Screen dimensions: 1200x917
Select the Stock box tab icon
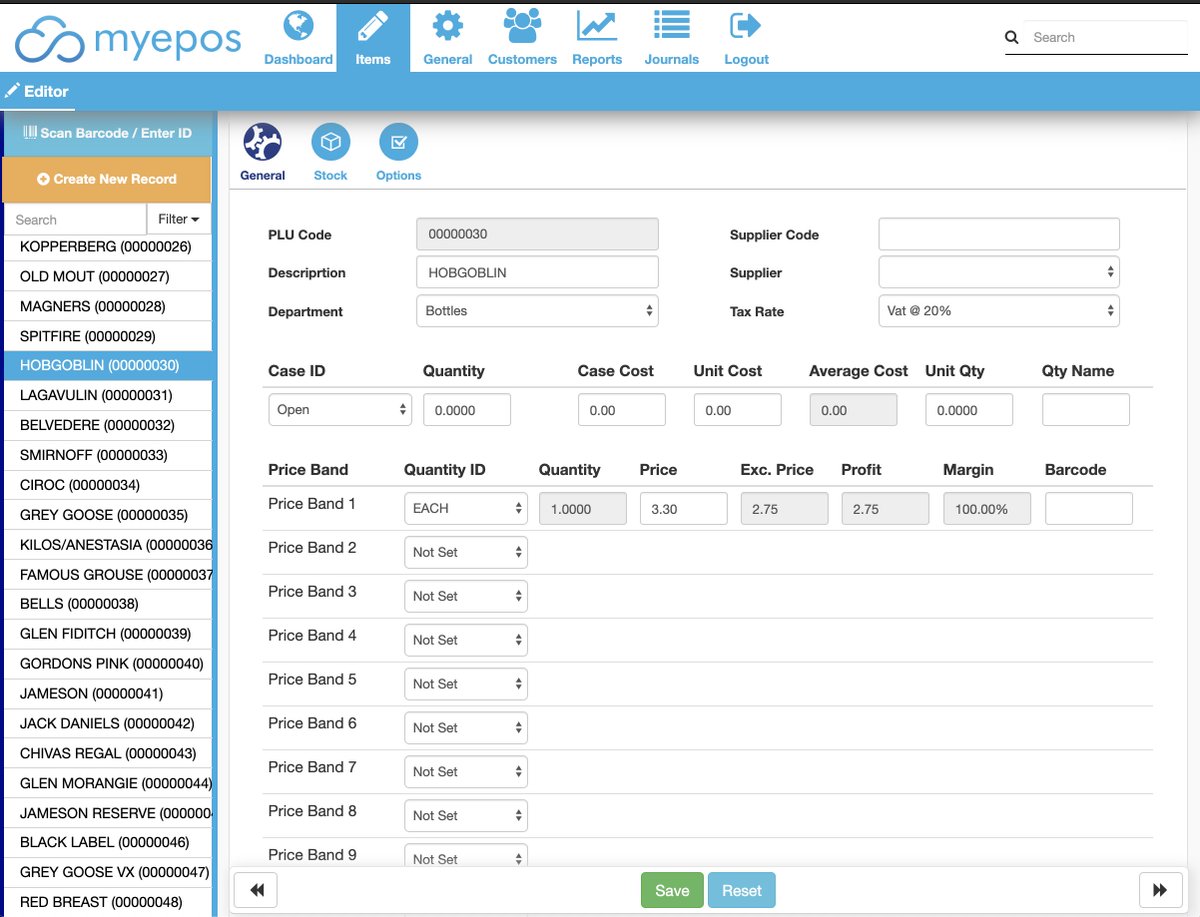tap(330, 143)
